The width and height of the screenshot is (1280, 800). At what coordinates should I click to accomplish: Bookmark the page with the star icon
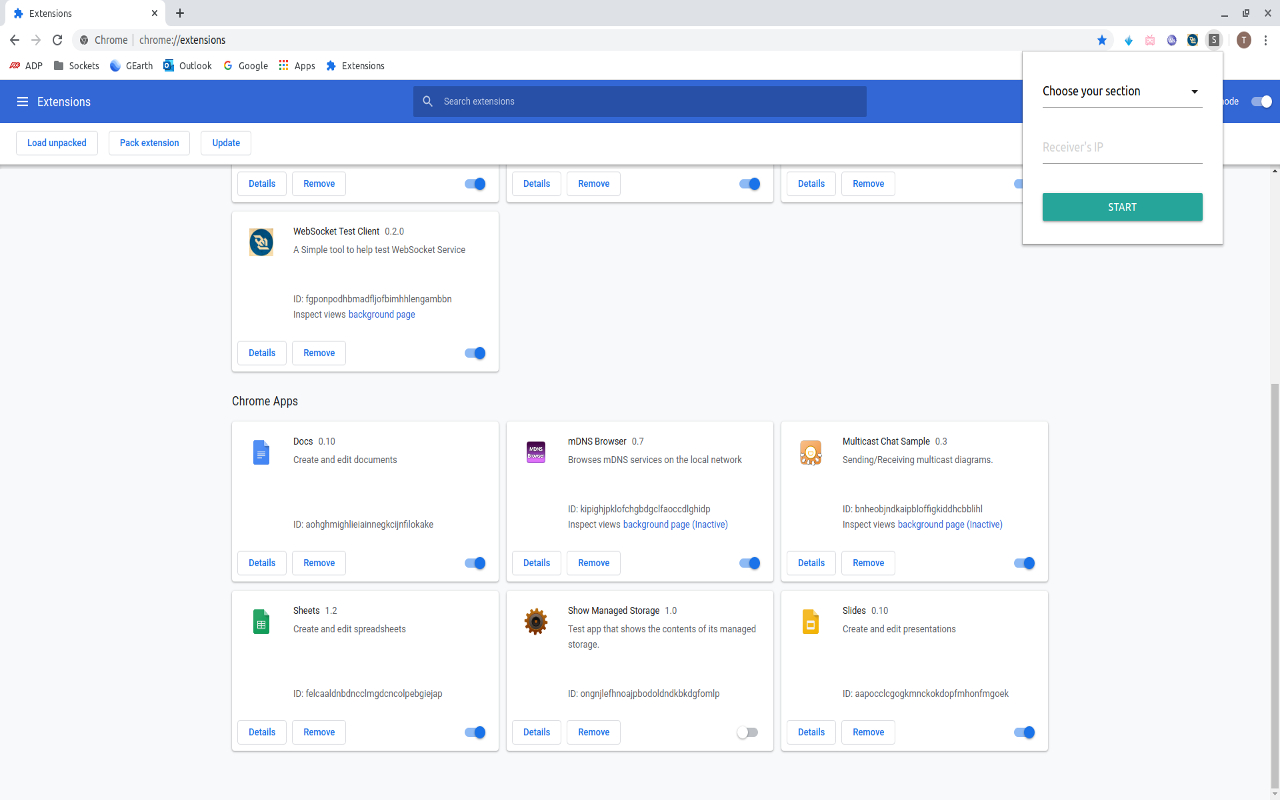(1102, 40)
